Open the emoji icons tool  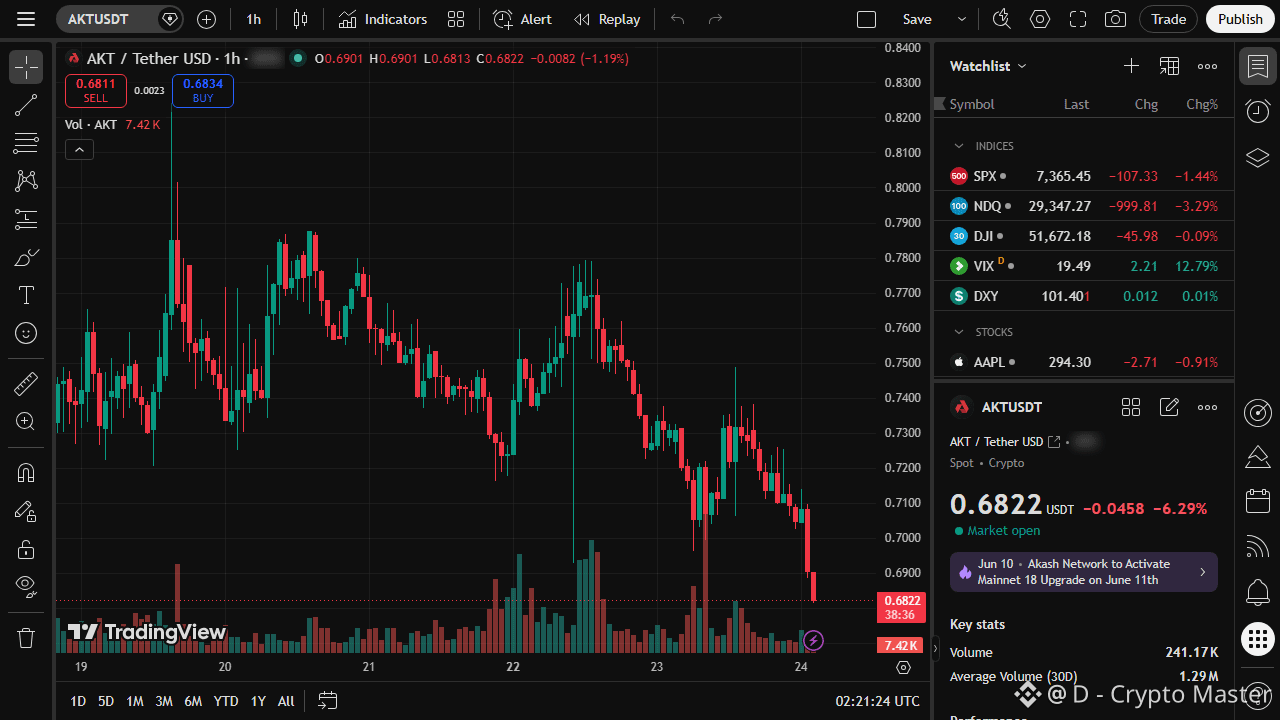pyautogui.click(x=26, y=333)
